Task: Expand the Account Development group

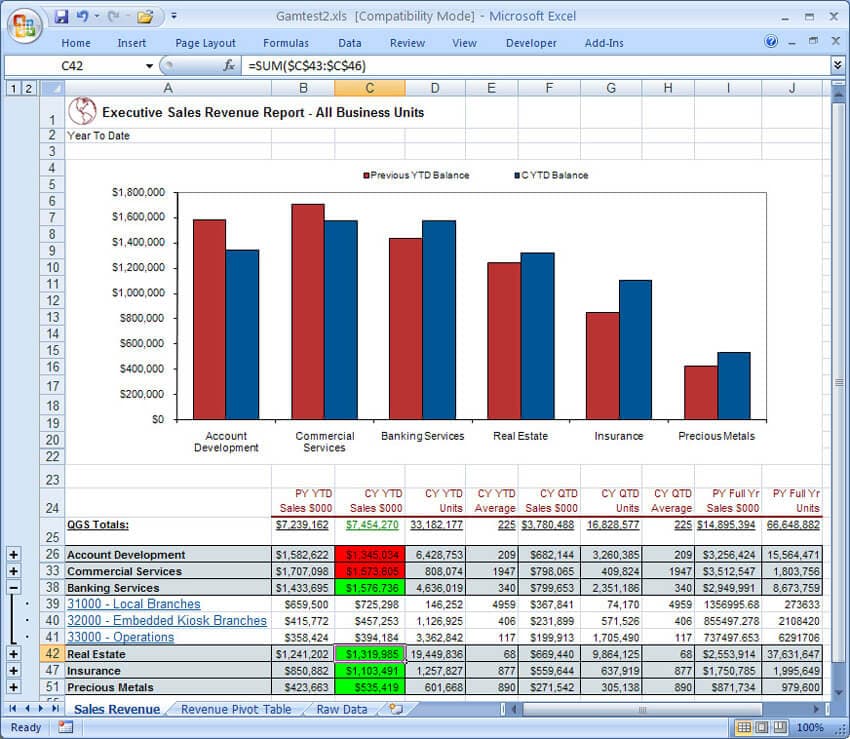Action: (14, 554)
